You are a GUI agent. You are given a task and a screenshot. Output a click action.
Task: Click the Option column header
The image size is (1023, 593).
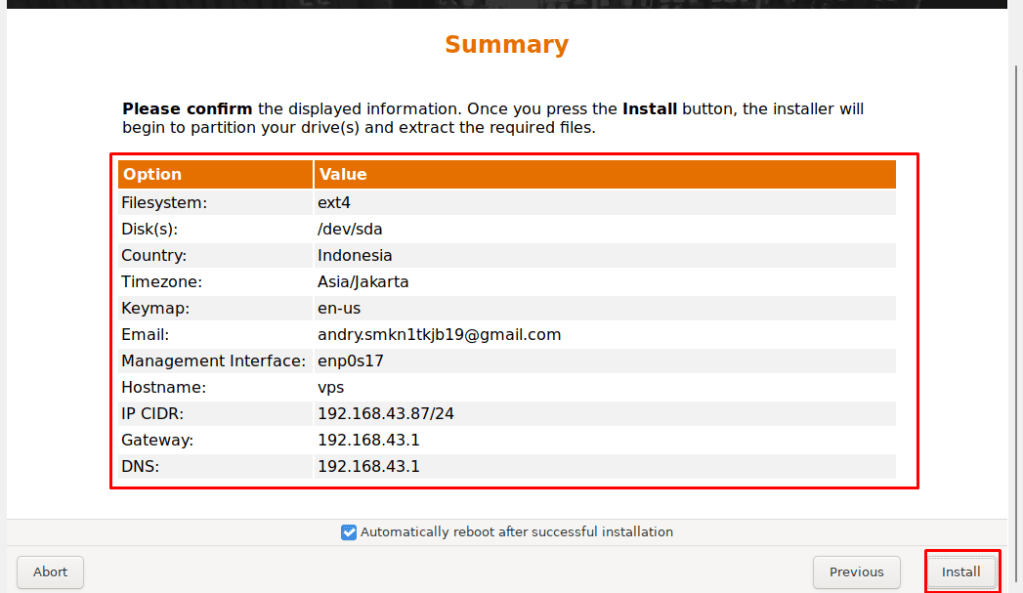coord(152,174)
